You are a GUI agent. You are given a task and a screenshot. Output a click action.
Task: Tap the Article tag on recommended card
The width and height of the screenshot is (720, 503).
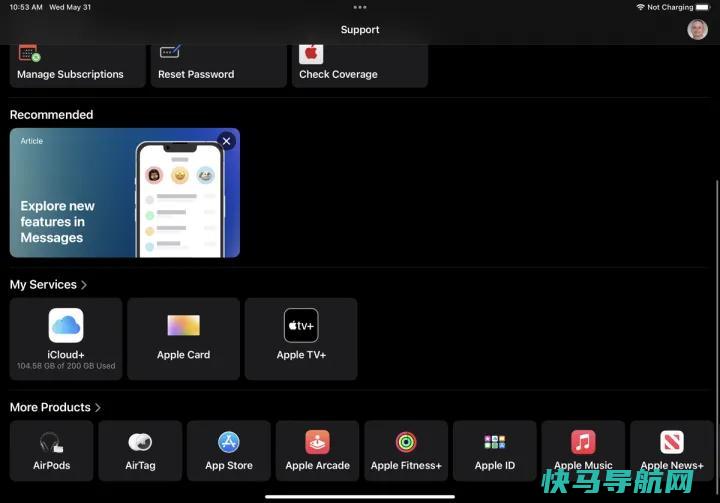[32, 141]
